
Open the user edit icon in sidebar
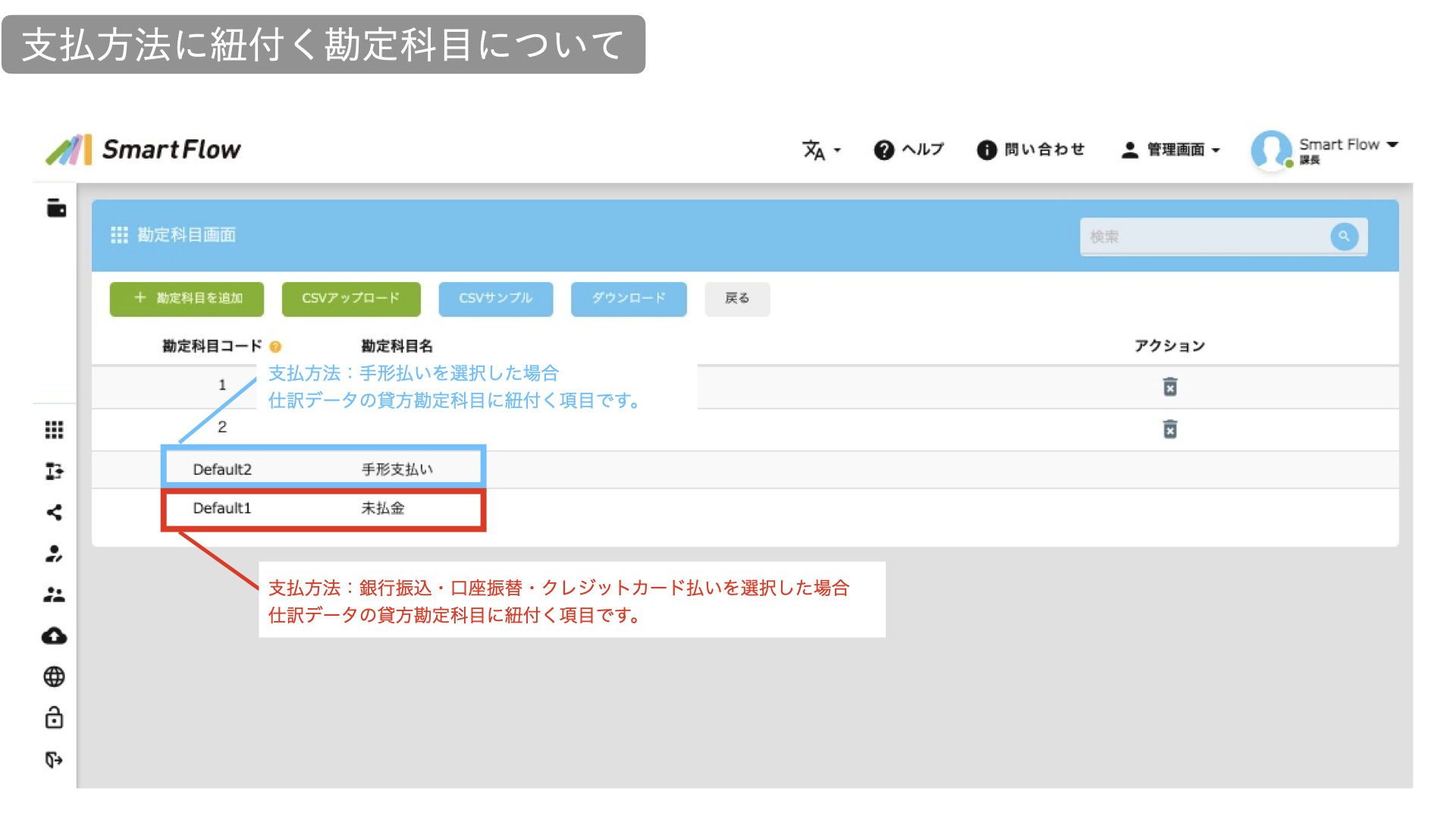pos(54,554)
